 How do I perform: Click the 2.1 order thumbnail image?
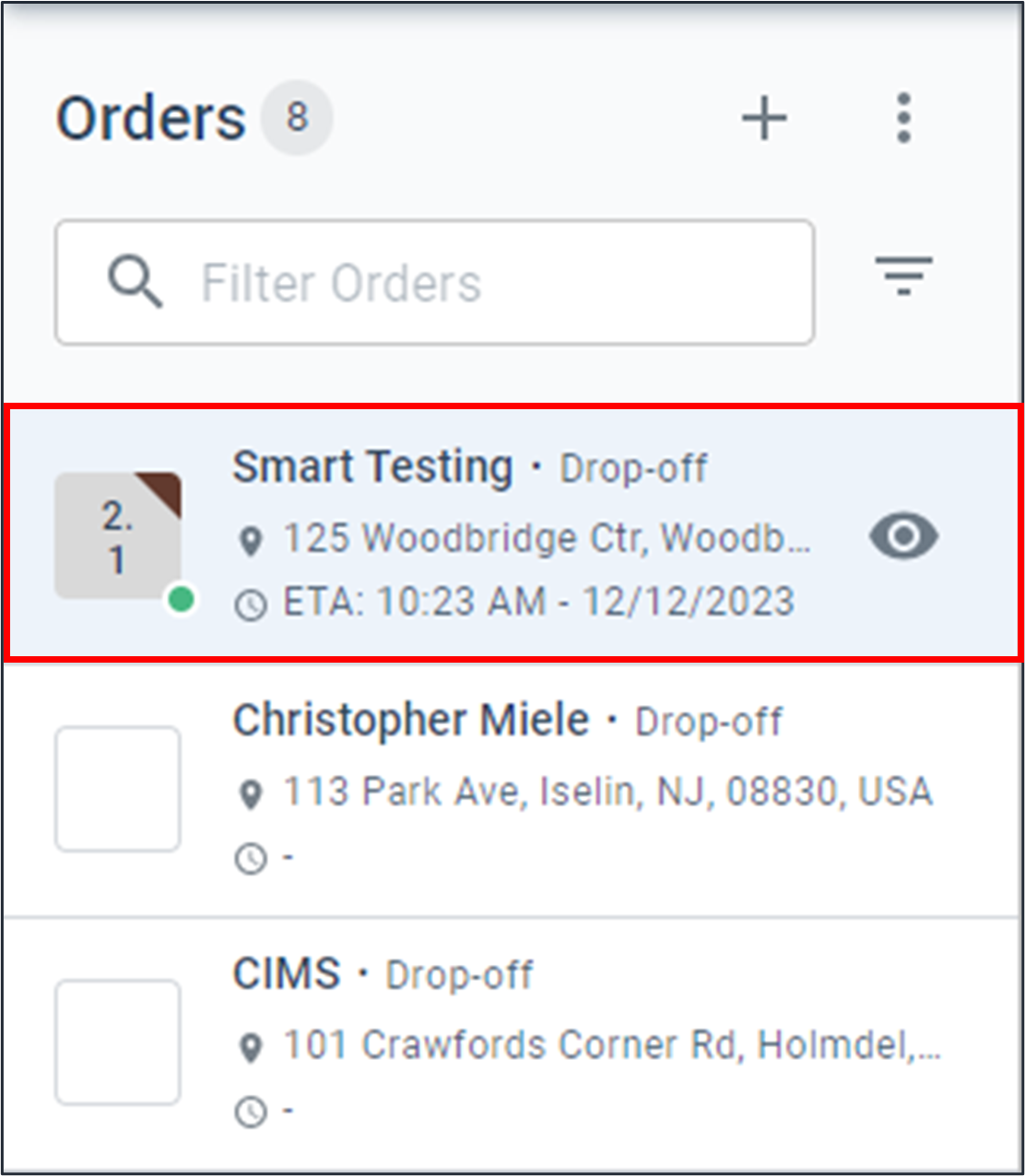(x=117, y=535)
